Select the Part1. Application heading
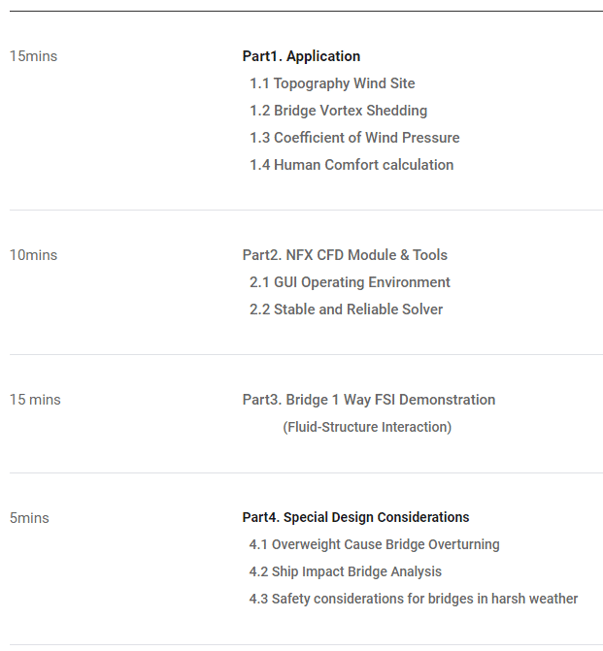603x651 pixels. point(301,56)
